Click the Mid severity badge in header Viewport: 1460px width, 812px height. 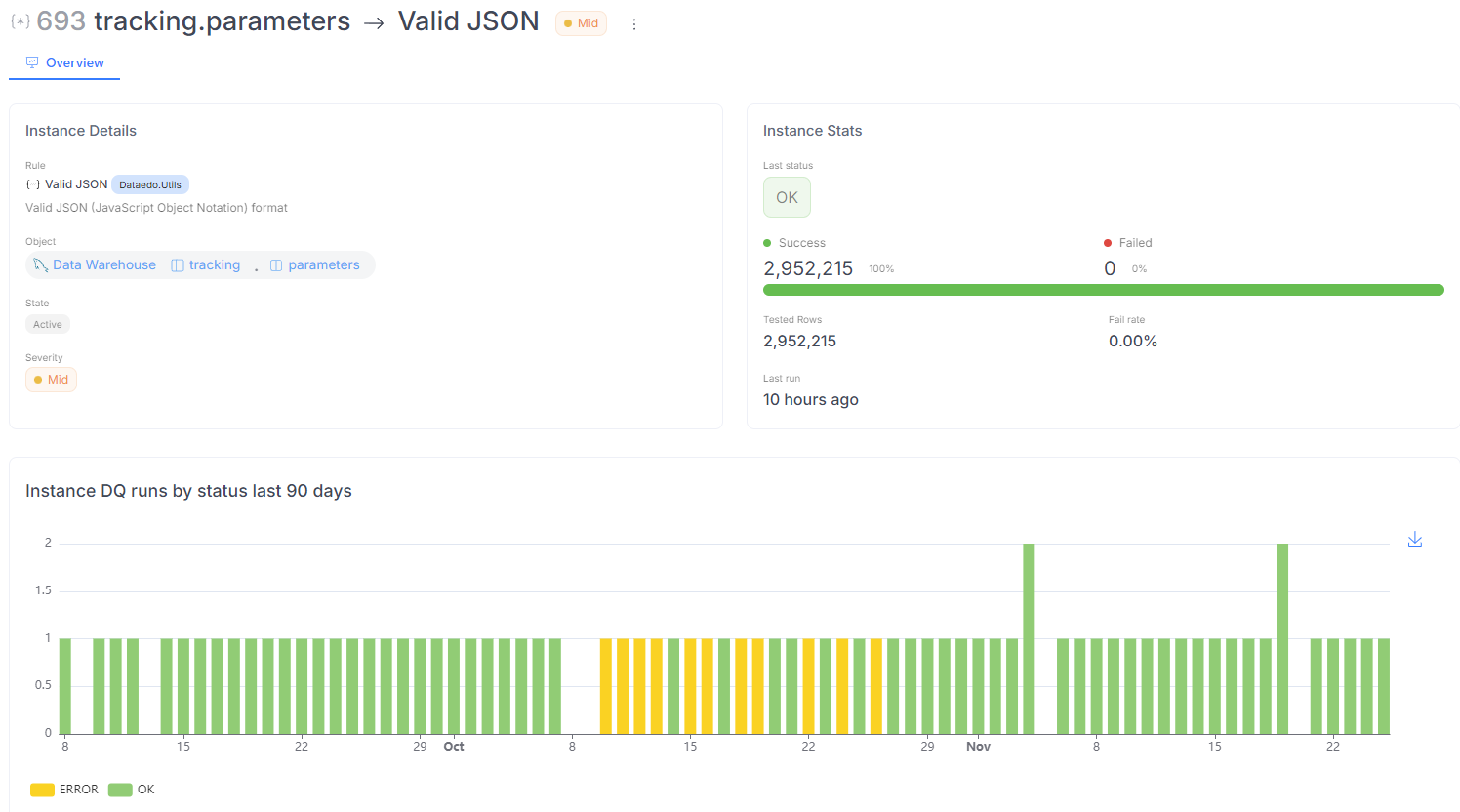[582, 23]
